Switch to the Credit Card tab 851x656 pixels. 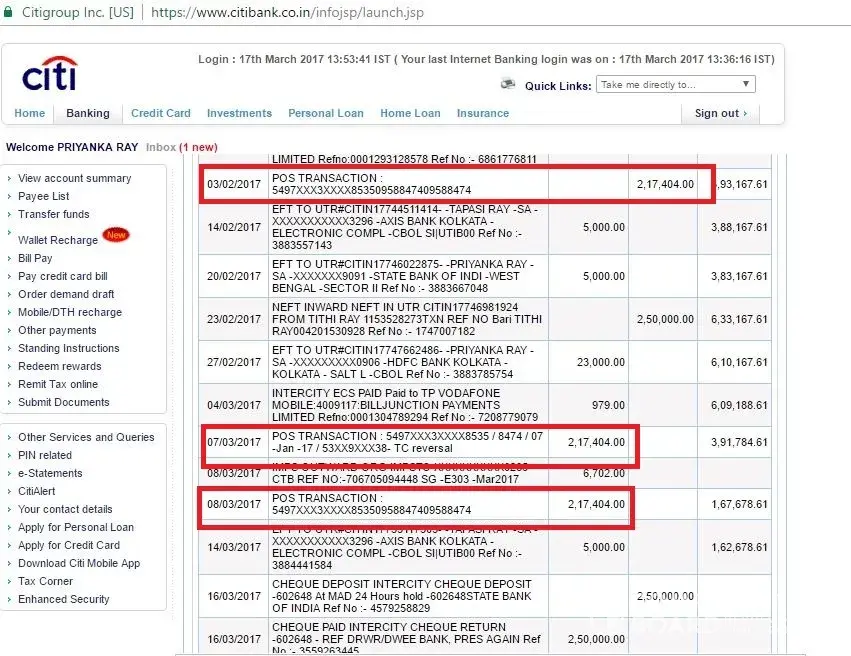click(x=160, y=114)
